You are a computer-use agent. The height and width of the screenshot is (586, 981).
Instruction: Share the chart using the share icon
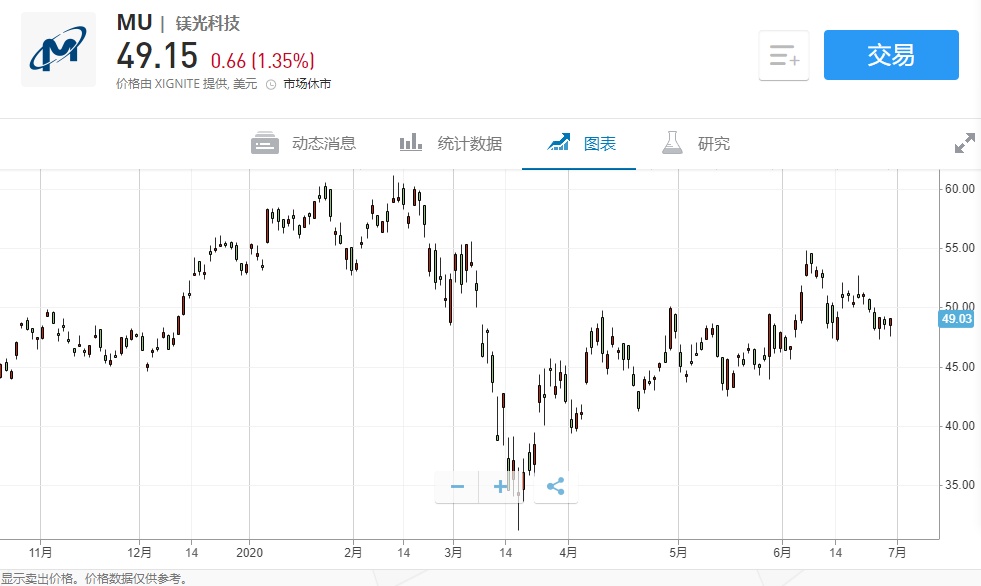[x=556, y=487]
